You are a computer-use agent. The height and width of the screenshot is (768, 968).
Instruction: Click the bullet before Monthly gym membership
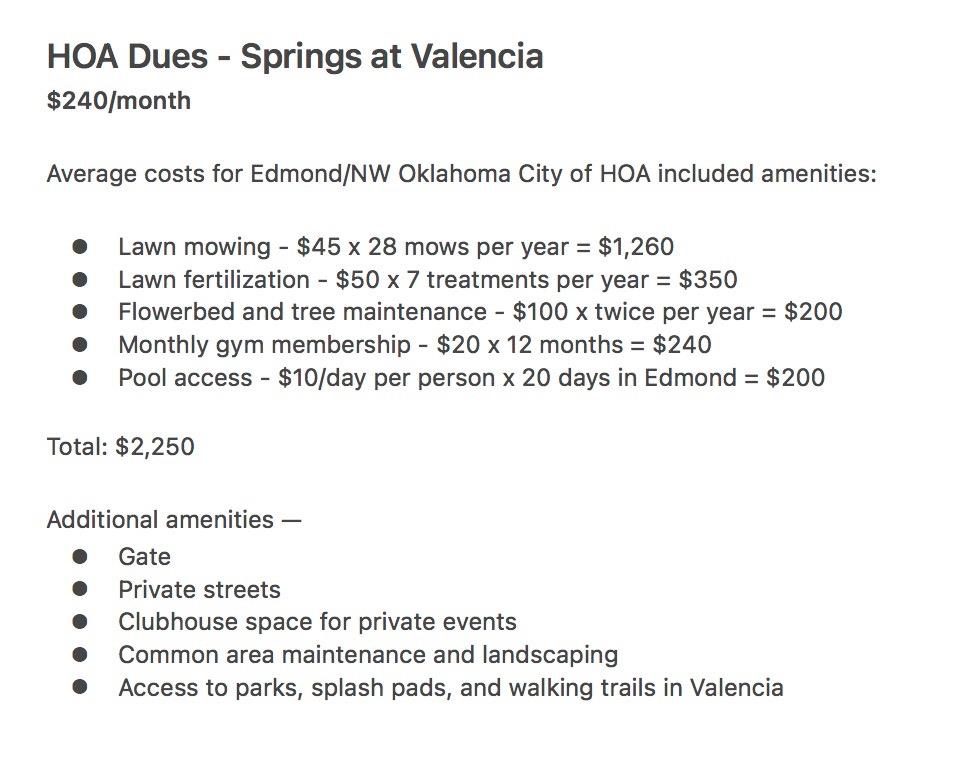[x=80, y=344]
